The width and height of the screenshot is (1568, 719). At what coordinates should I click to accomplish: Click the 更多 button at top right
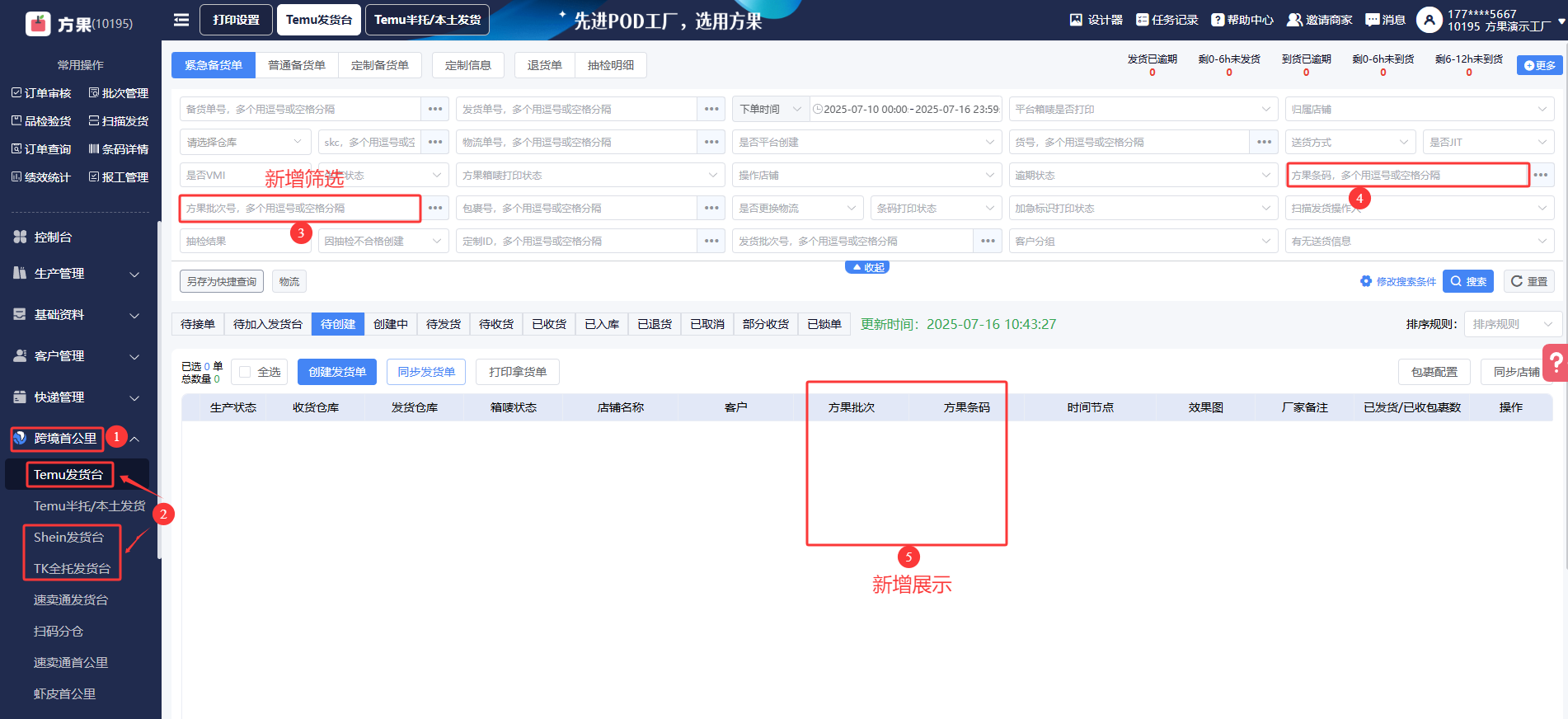pyautogui.click(x=1539, y=65)
